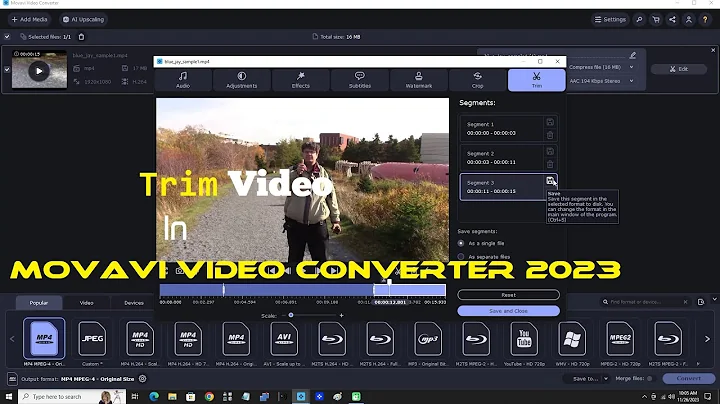This screenshot has width=720, height=404.
Task: Click the trim timeline playhead marker
Action: 389,283
